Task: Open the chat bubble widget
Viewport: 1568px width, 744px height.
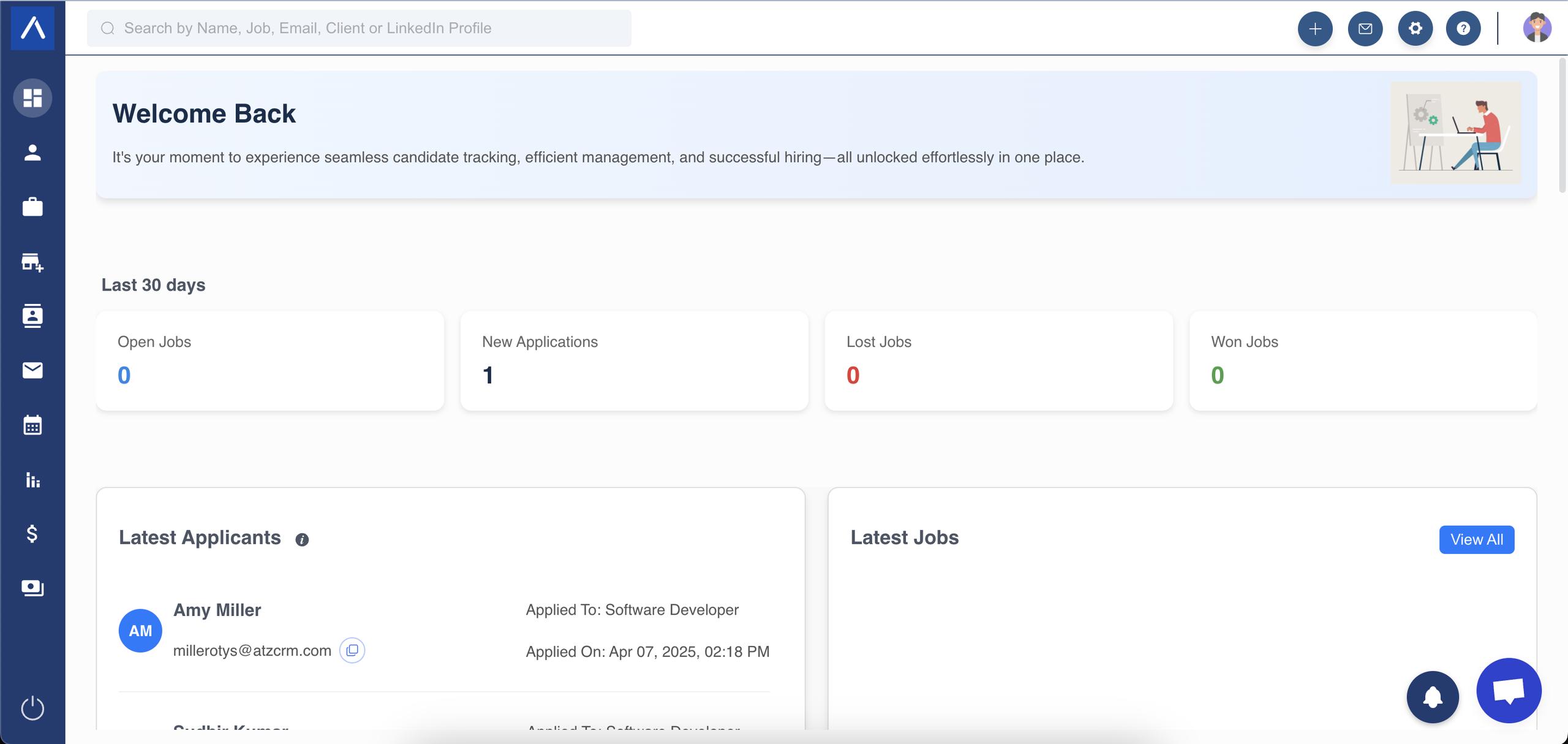Action: pyautogui.click(x=1509, y=691)
